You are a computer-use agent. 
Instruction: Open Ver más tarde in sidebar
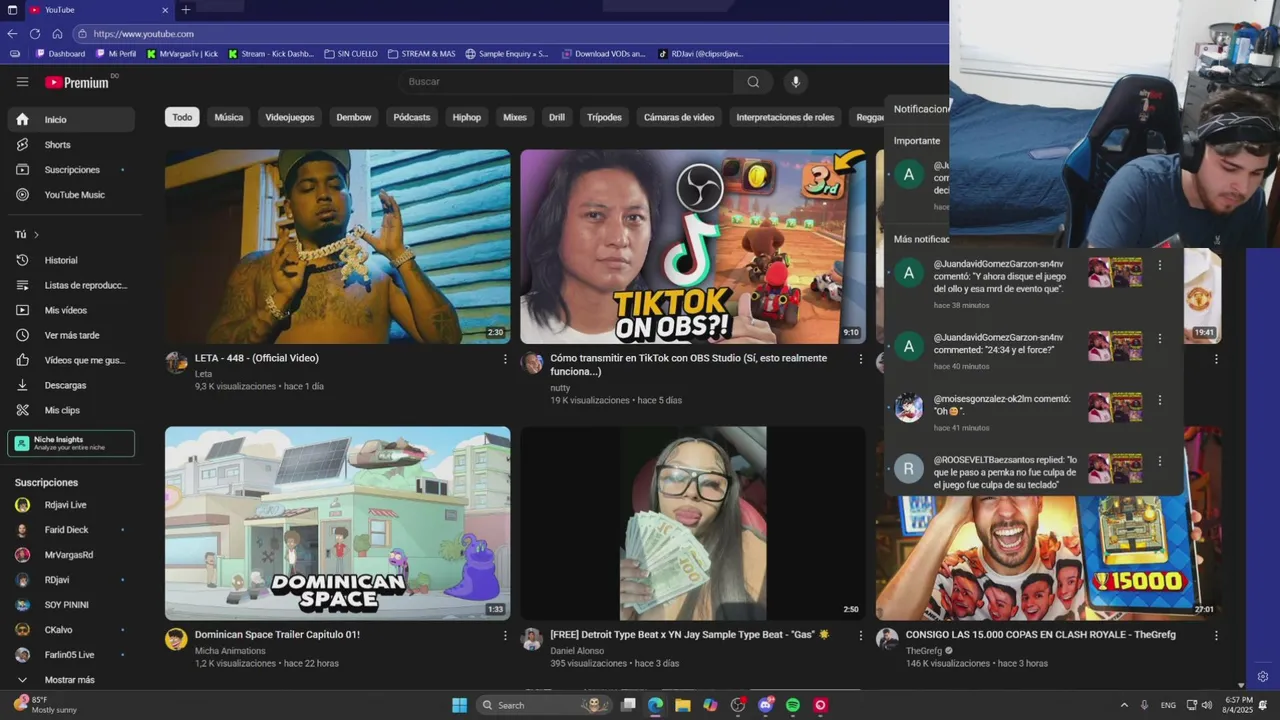tap(70, 335)
